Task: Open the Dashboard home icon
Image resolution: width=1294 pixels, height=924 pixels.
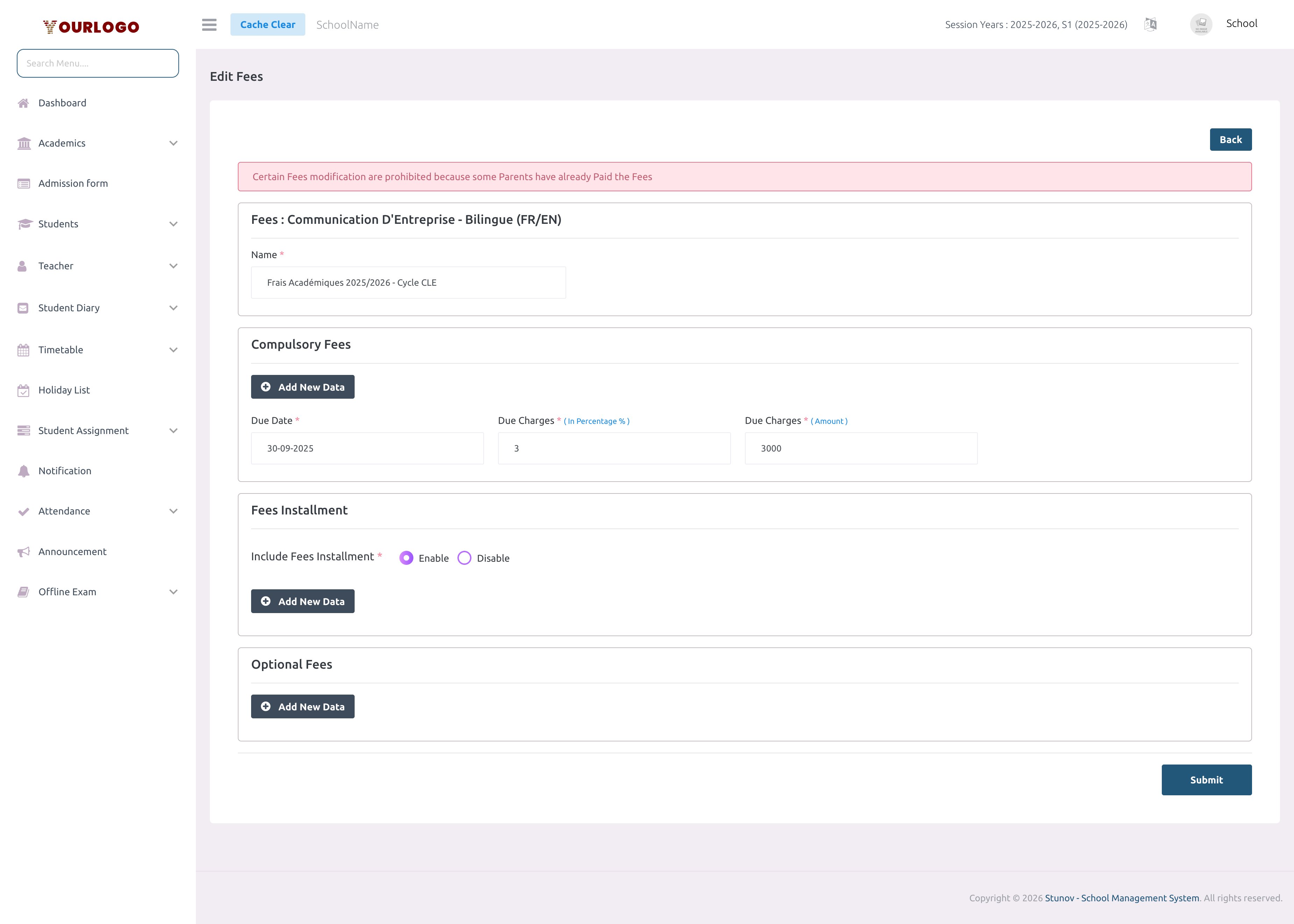Action: coord(23,103)
